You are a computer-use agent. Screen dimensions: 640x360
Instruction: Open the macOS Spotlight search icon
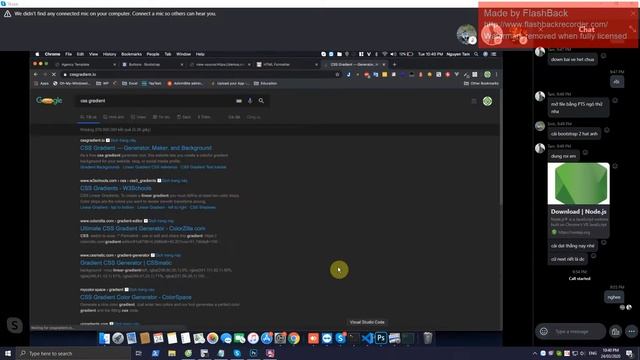[x=476, y=54]
